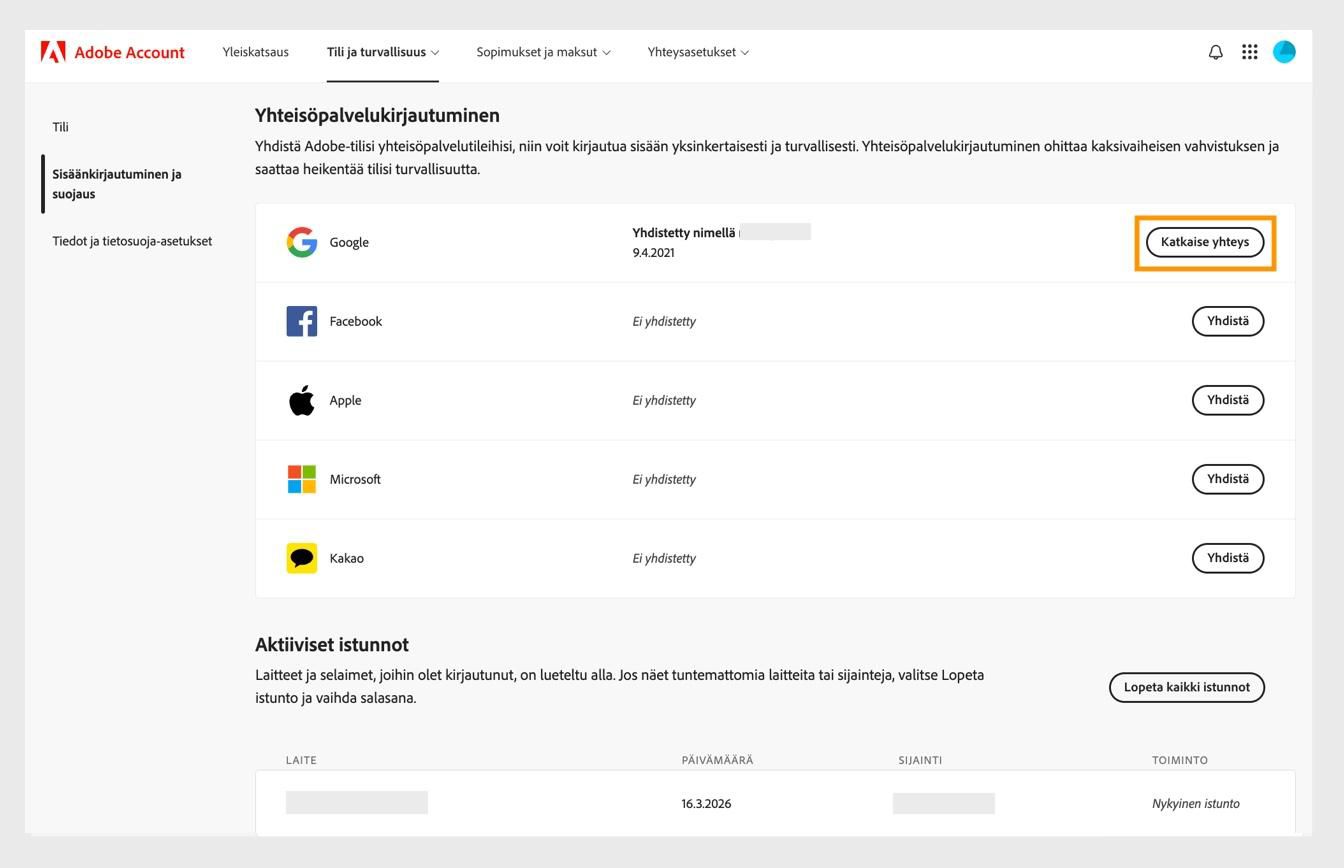The height and width of the screenshot is (868, 1344).
Task: Expand the Tili ja turvallisuus dropdown
Action: (382, 51)
